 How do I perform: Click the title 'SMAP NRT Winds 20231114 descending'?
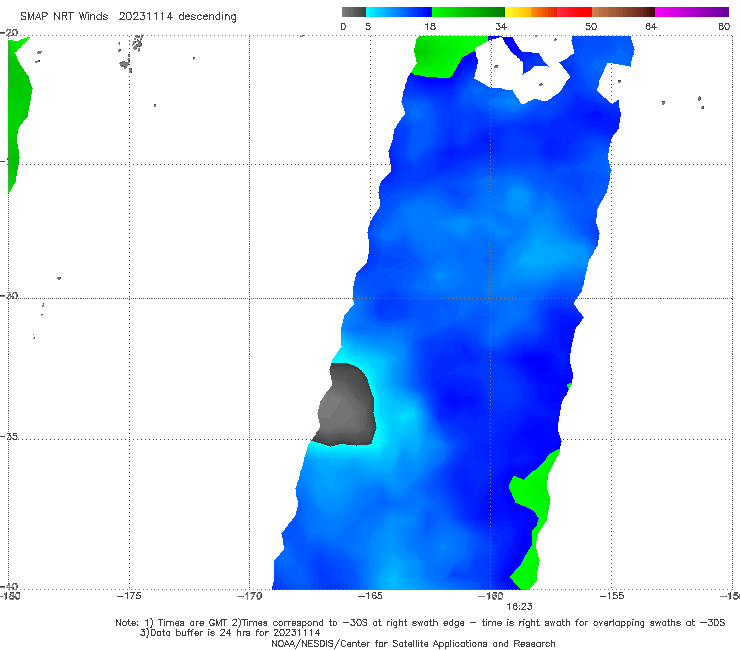click(x=128, y=17)
